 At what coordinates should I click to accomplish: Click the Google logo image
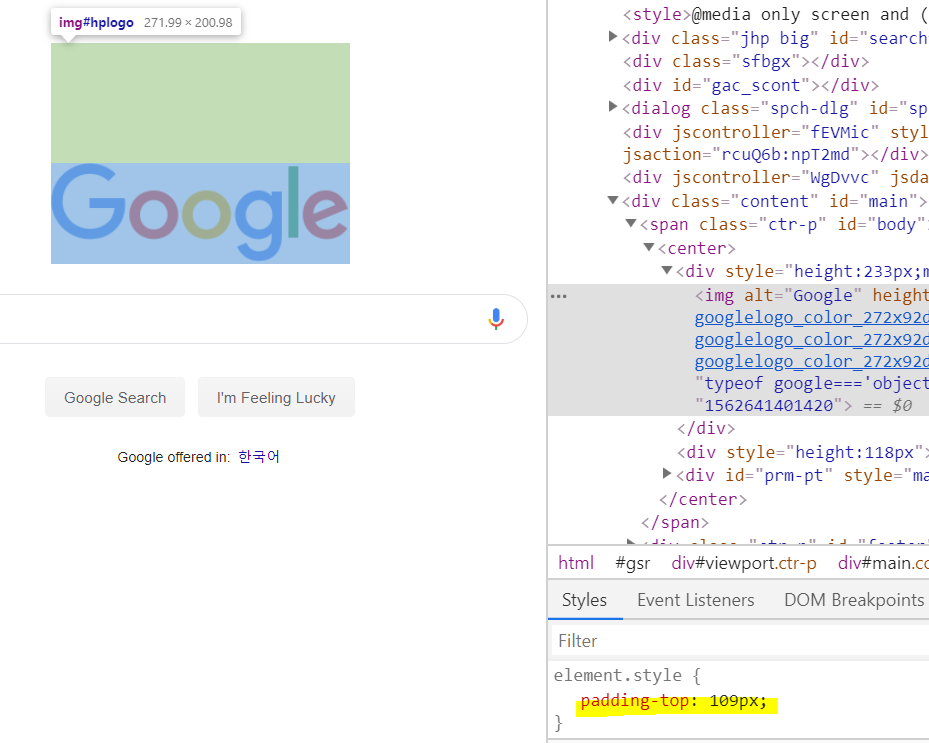[200, 213]
